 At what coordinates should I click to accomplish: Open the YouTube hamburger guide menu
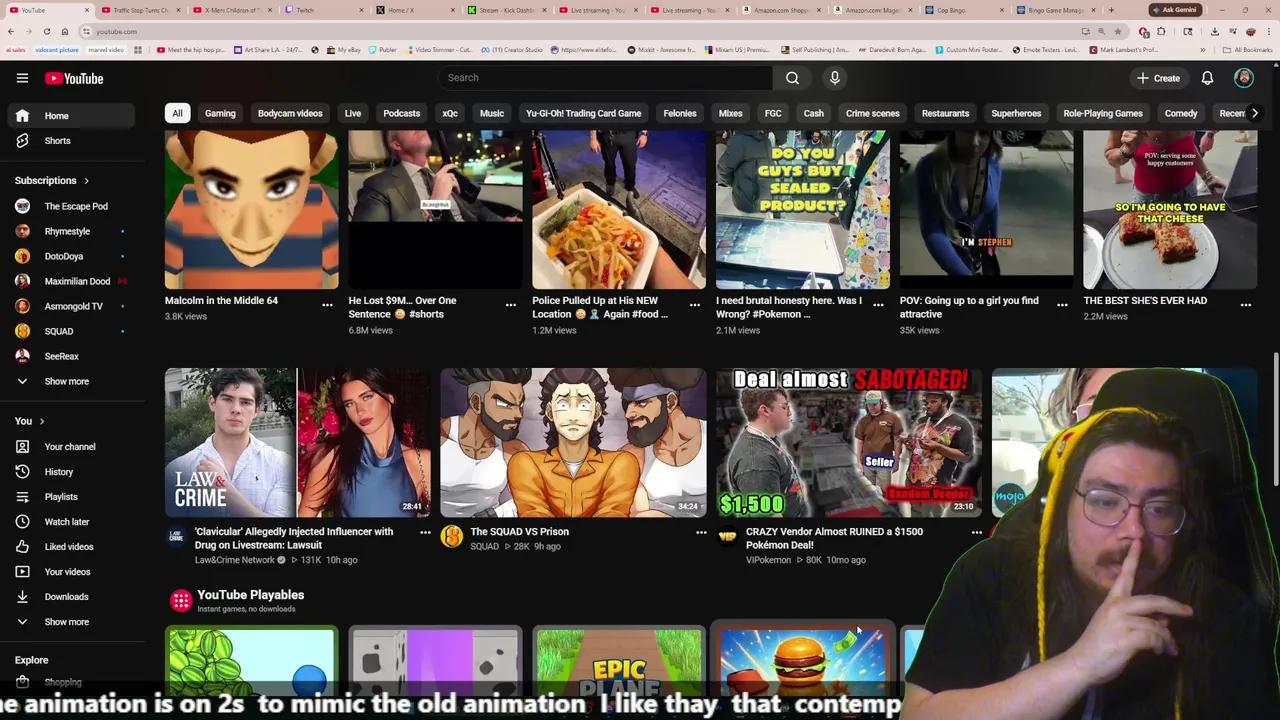tap(22, 78)
